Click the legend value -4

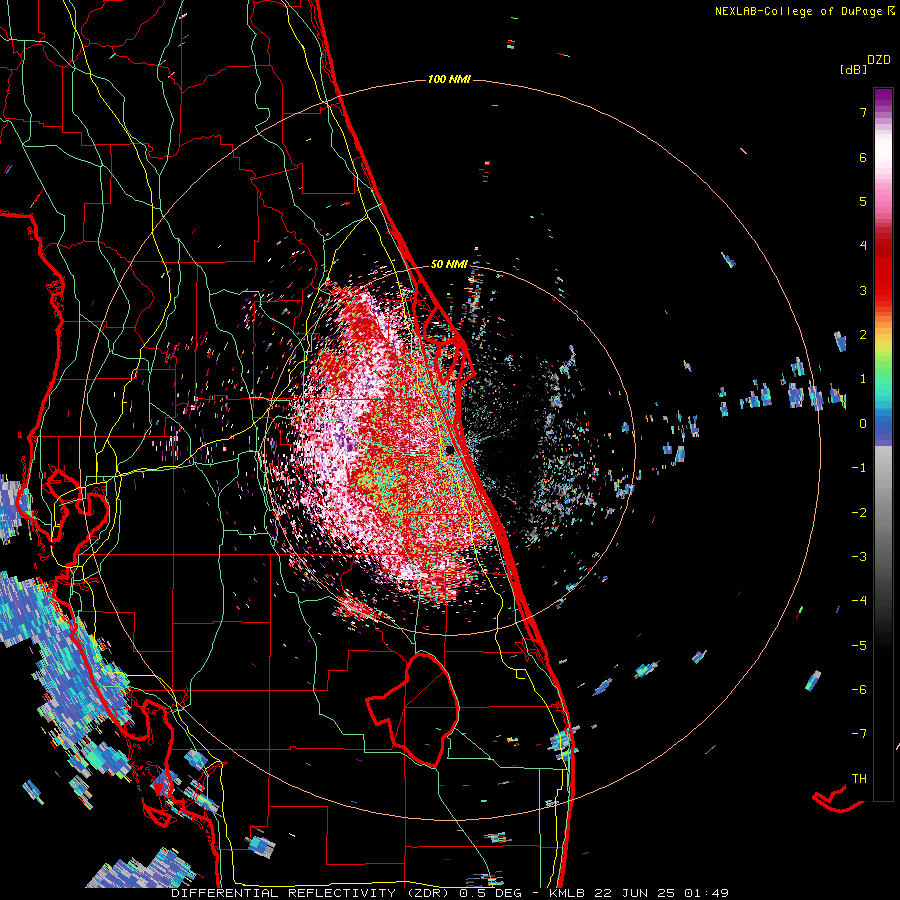coord(859,601)
